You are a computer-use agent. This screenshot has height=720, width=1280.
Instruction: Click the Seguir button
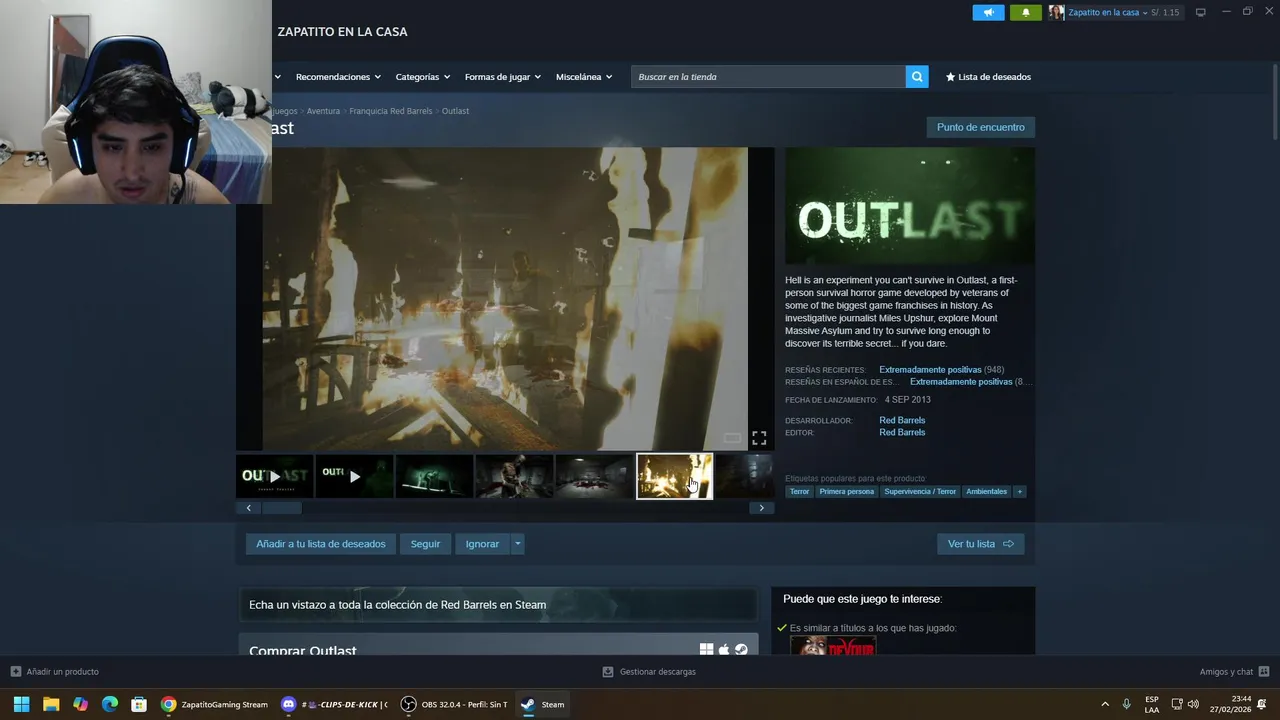tap(425, 544)
